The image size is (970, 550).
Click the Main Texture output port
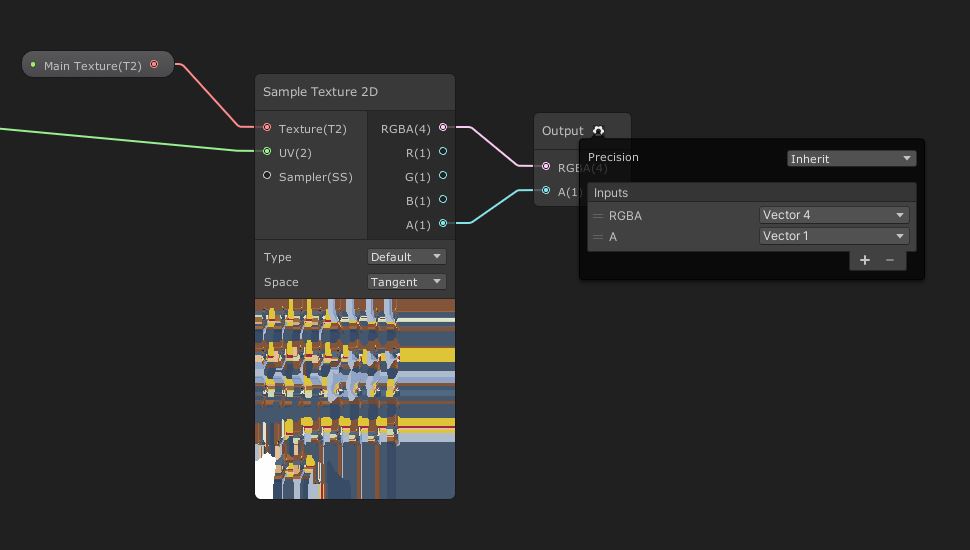(154, 65)
